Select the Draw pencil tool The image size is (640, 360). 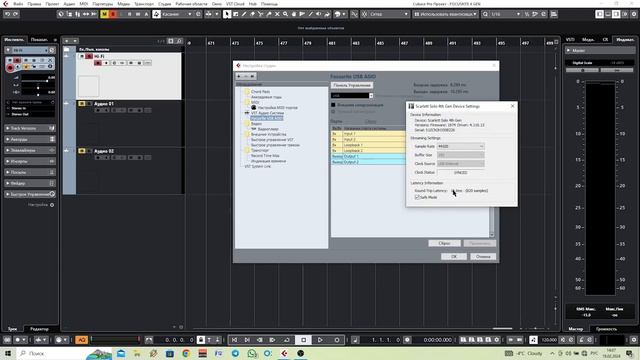coord(244,14)
